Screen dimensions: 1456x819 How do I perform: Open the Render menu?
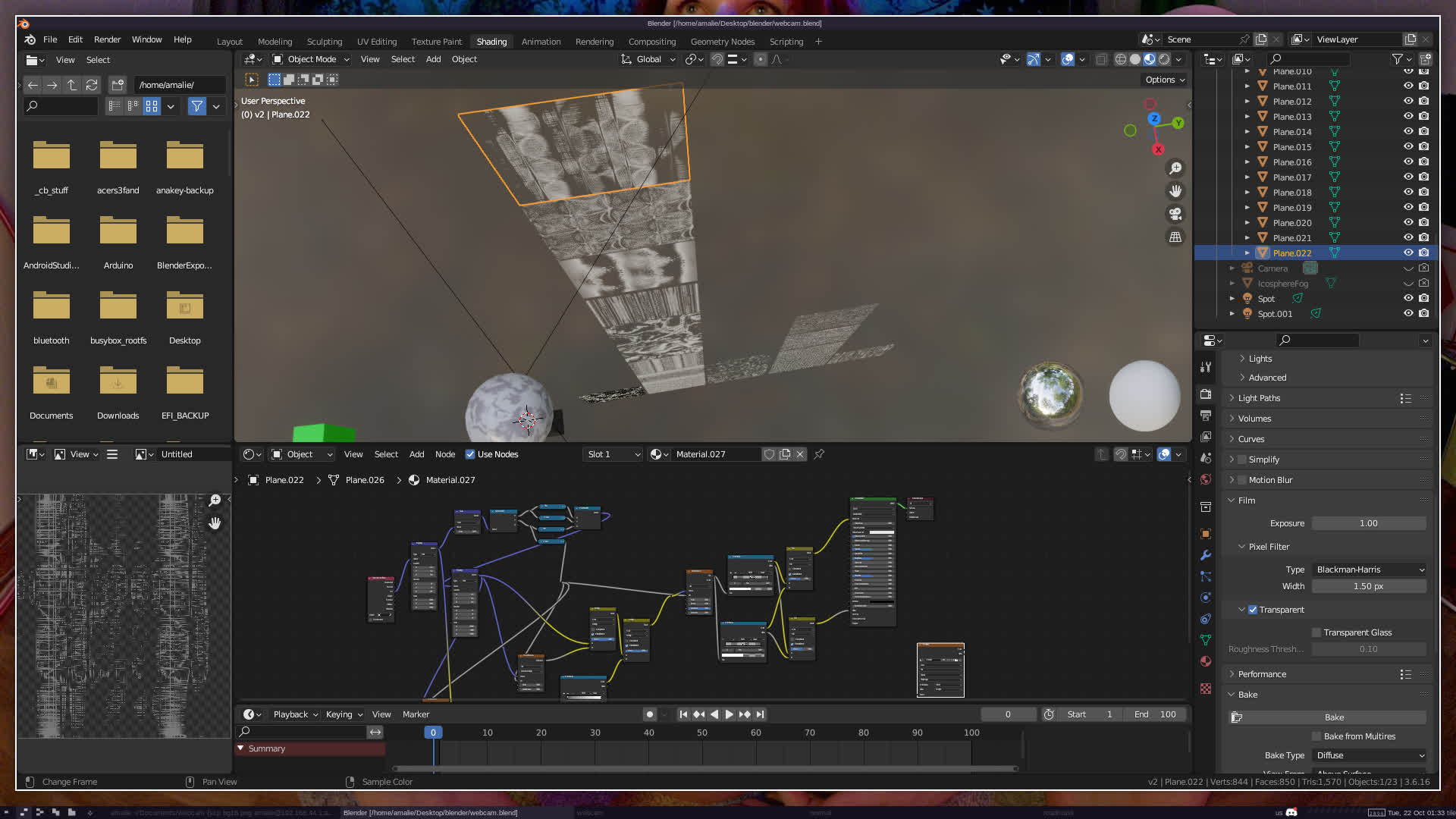coord(107,39)
